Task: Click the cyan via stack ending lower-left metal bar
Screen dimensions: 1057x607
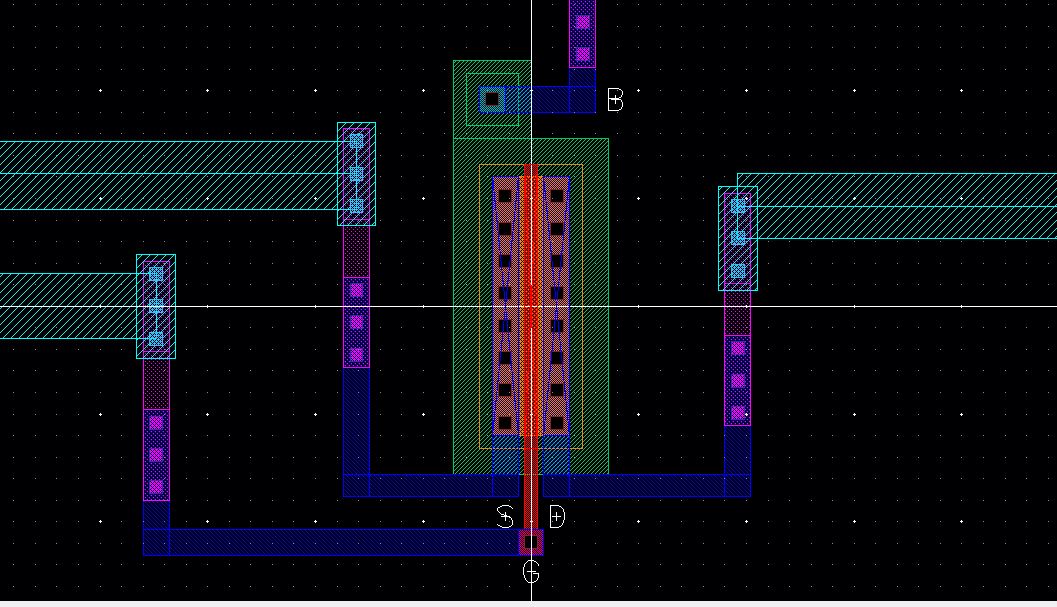Action: click(x=156, y=306)
